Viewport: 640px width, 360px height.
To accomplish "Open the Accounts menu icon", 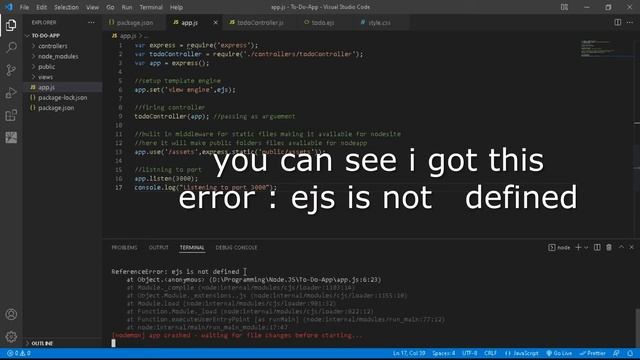I will [11, 314].
